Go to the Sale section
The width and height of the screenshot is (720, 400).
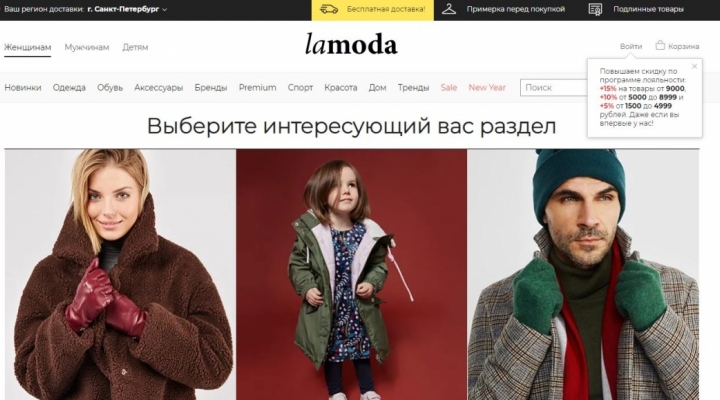tap(449, 87)
